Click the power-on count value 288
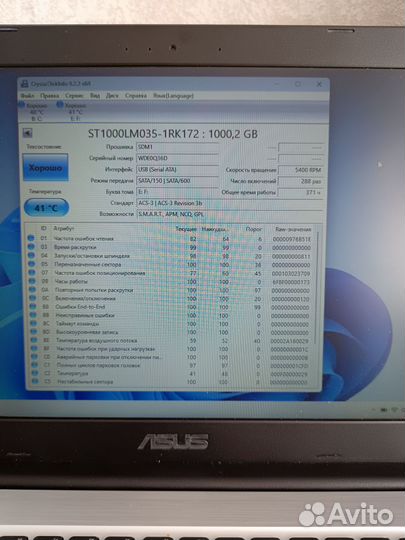Viewport: 405px width, 540px height. tap(301, 181)
